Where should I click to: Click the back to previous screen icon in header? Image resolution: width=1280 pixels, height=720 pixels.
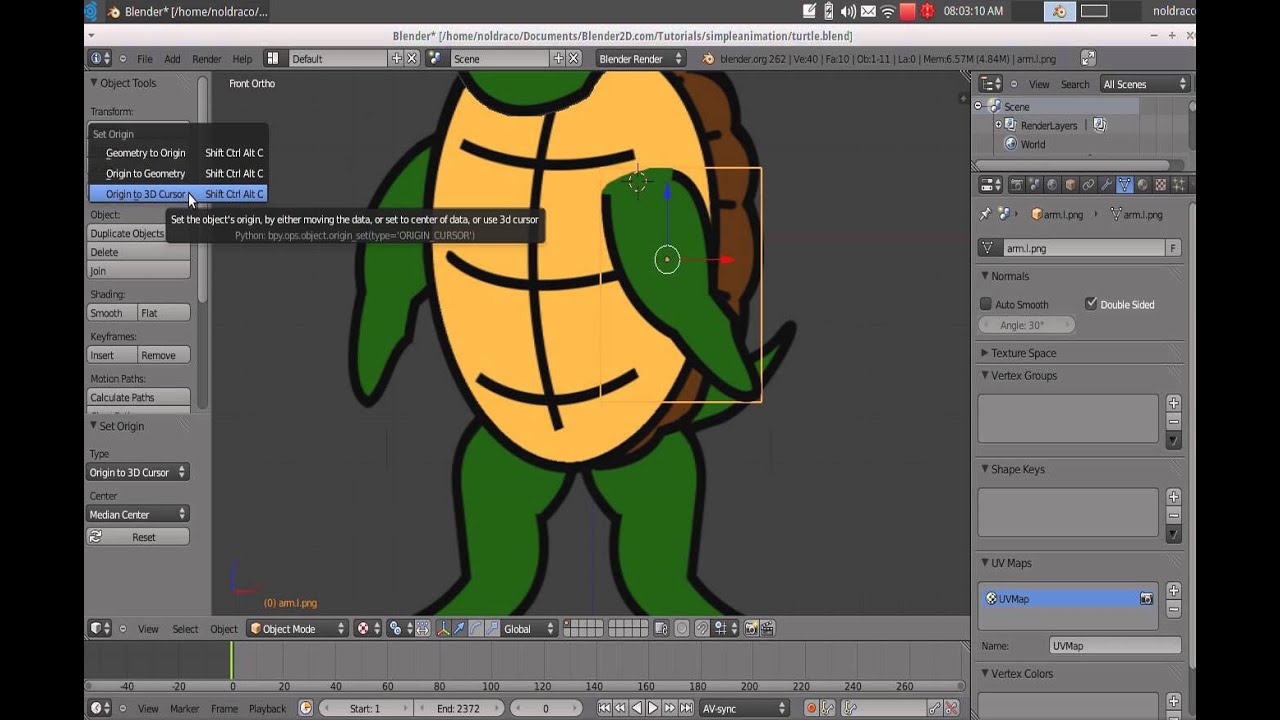[1088, 59]
